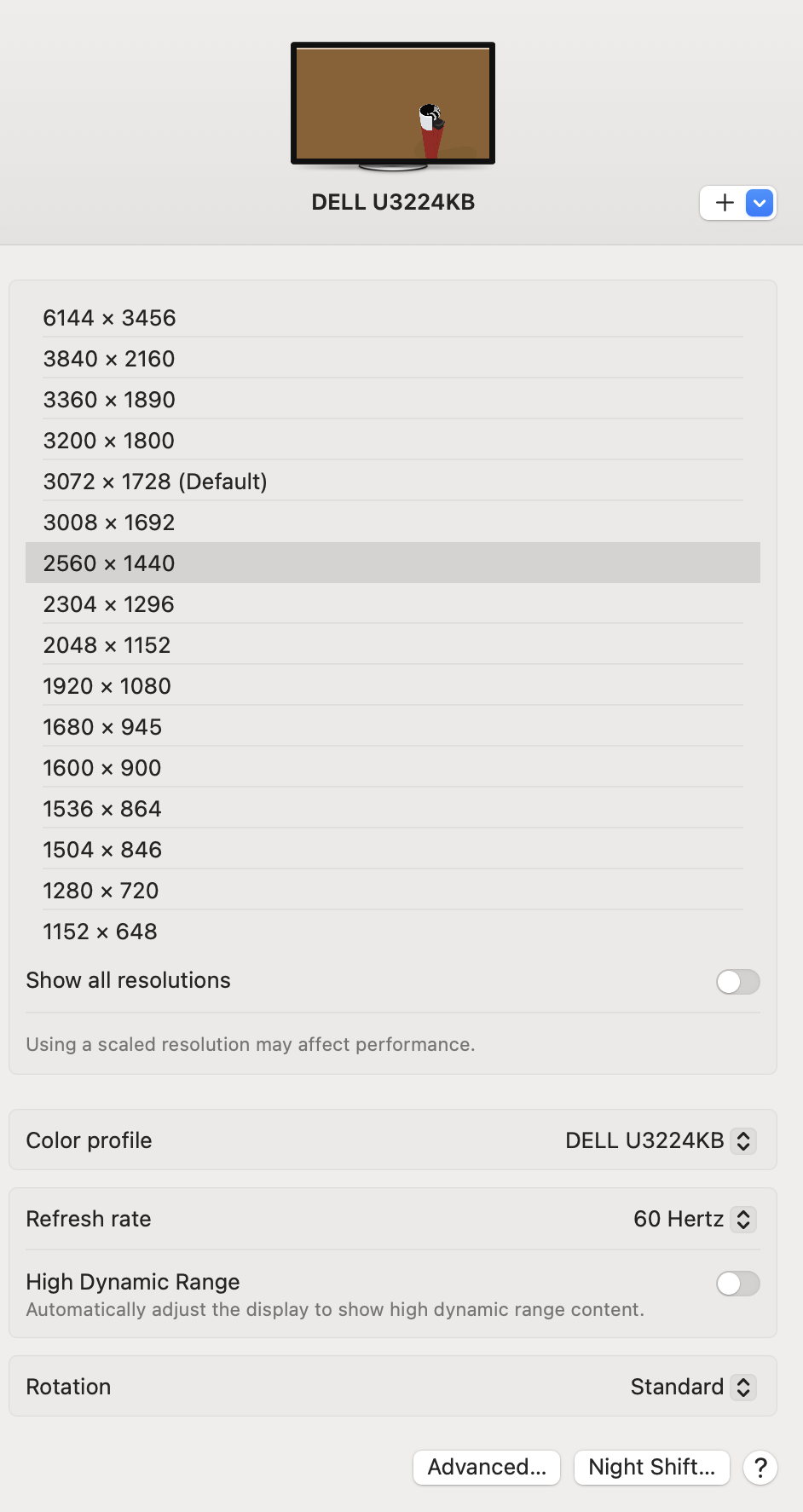This screenshot has height=1512, width=803.
Task: Open the blue chevron display menu
Action: pos(760,203)
